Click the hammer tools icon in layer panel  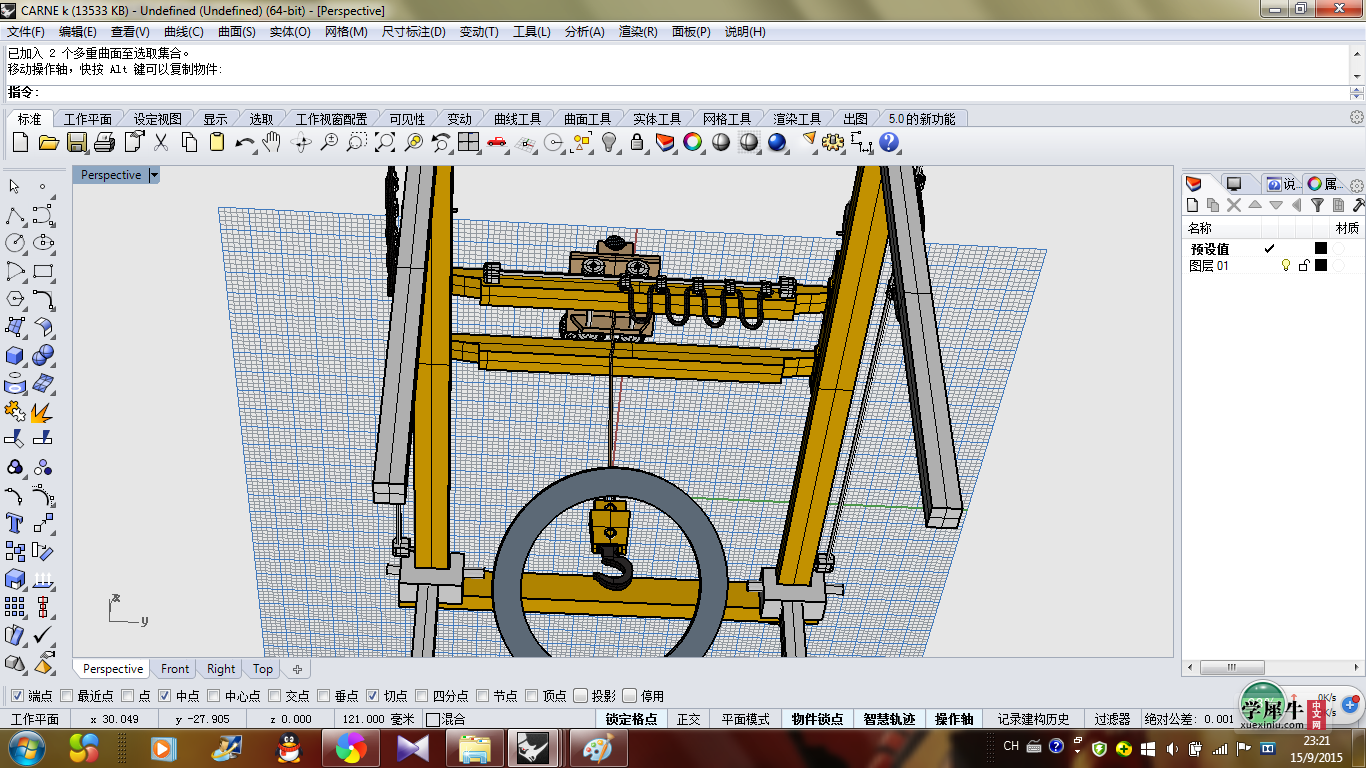click(x=1358, y=205)
